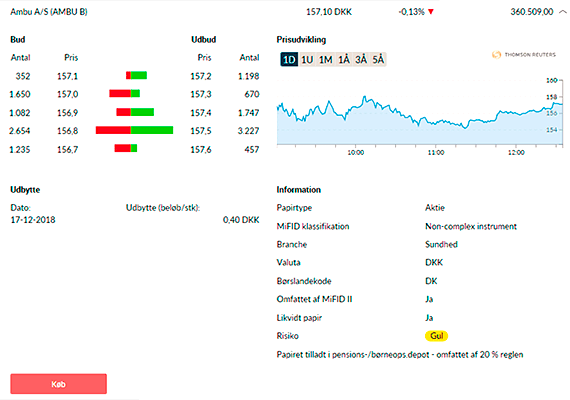Viewport: 570px width, 400px height.
Task: Click the 11:00 chart time label
Action: pos(436,152)
